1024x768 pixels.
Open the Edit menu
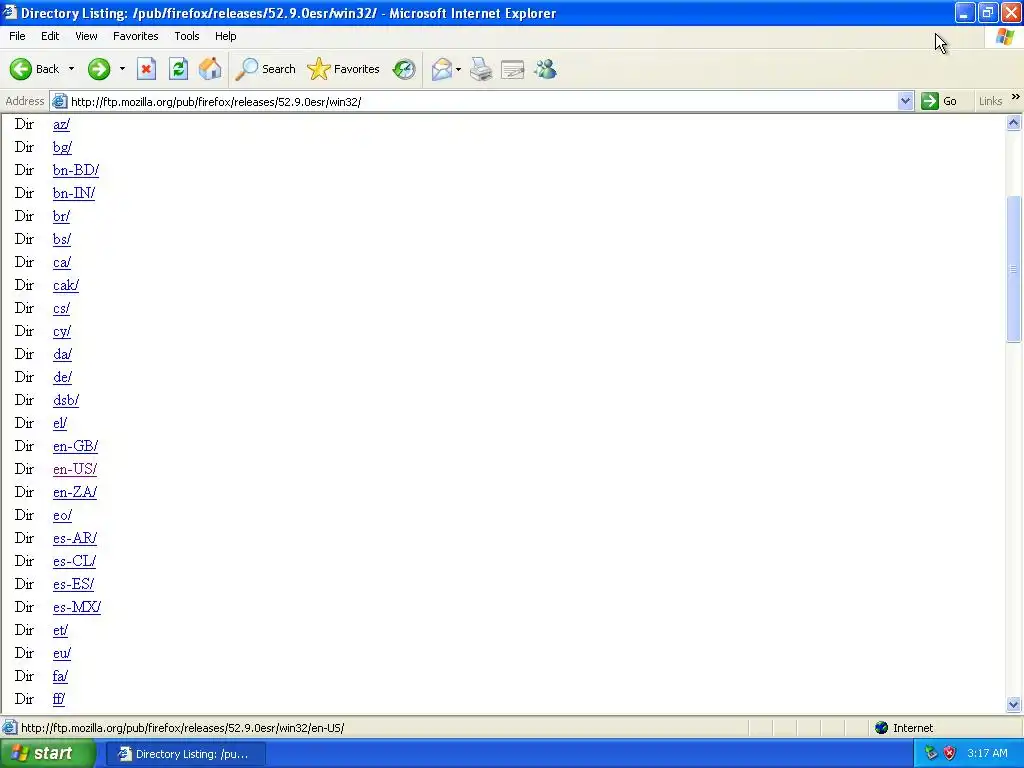click(50, 36)
